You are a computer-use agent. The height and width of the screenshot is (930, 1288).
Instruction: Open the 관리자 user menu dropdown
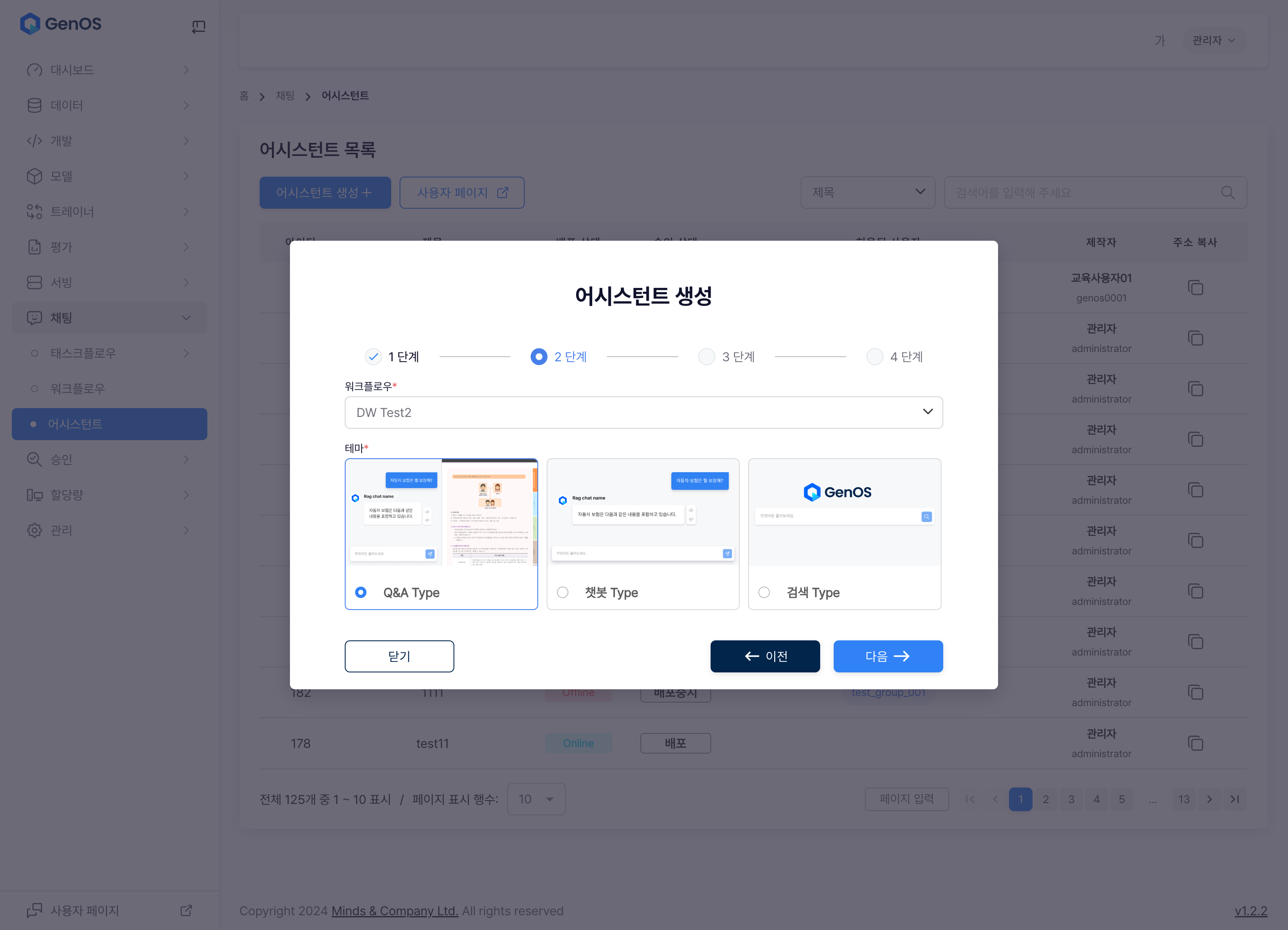(x=1213, y=40)
